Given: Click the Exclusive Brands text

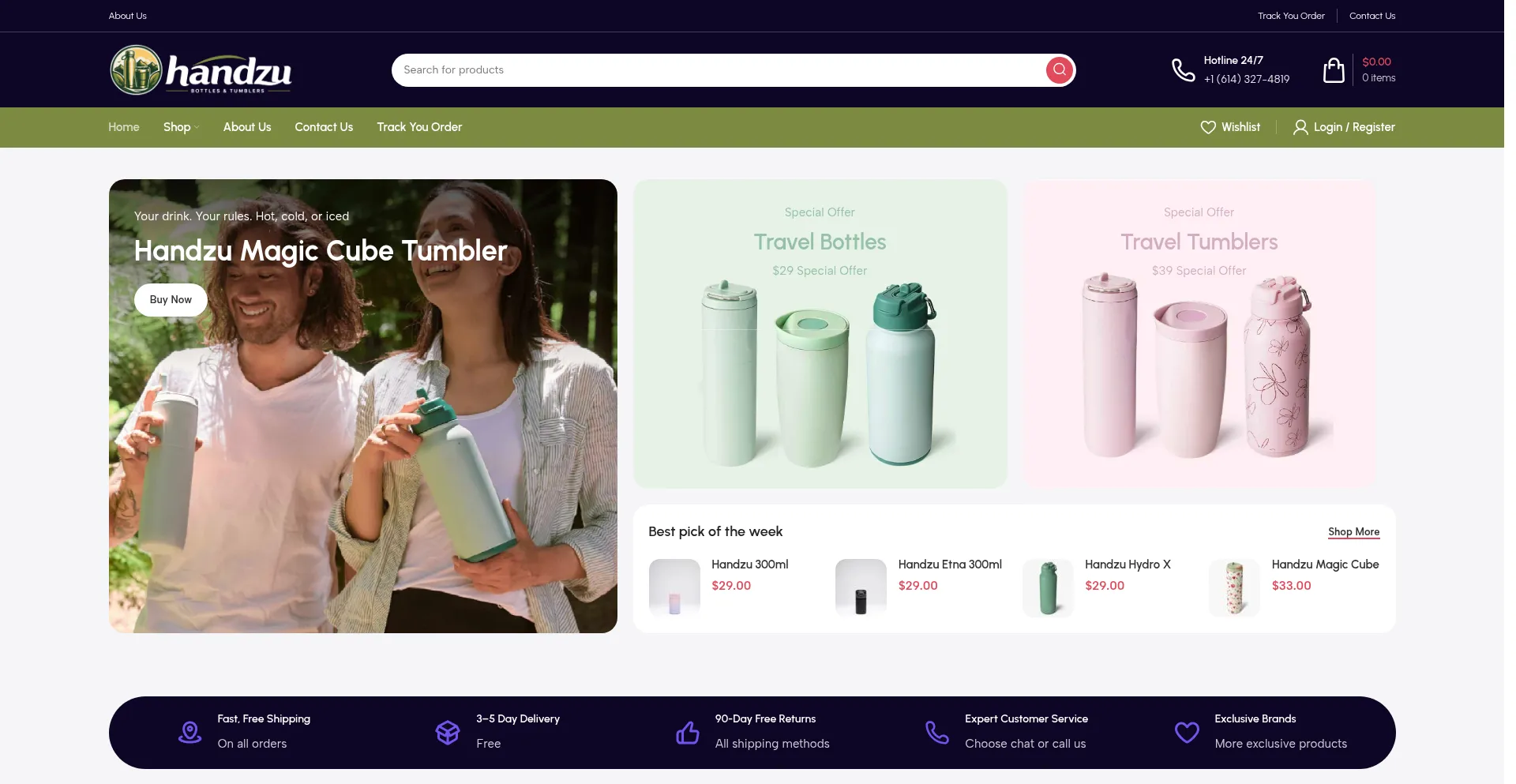Looking at the screenshot, I should tap(1255, 719).
